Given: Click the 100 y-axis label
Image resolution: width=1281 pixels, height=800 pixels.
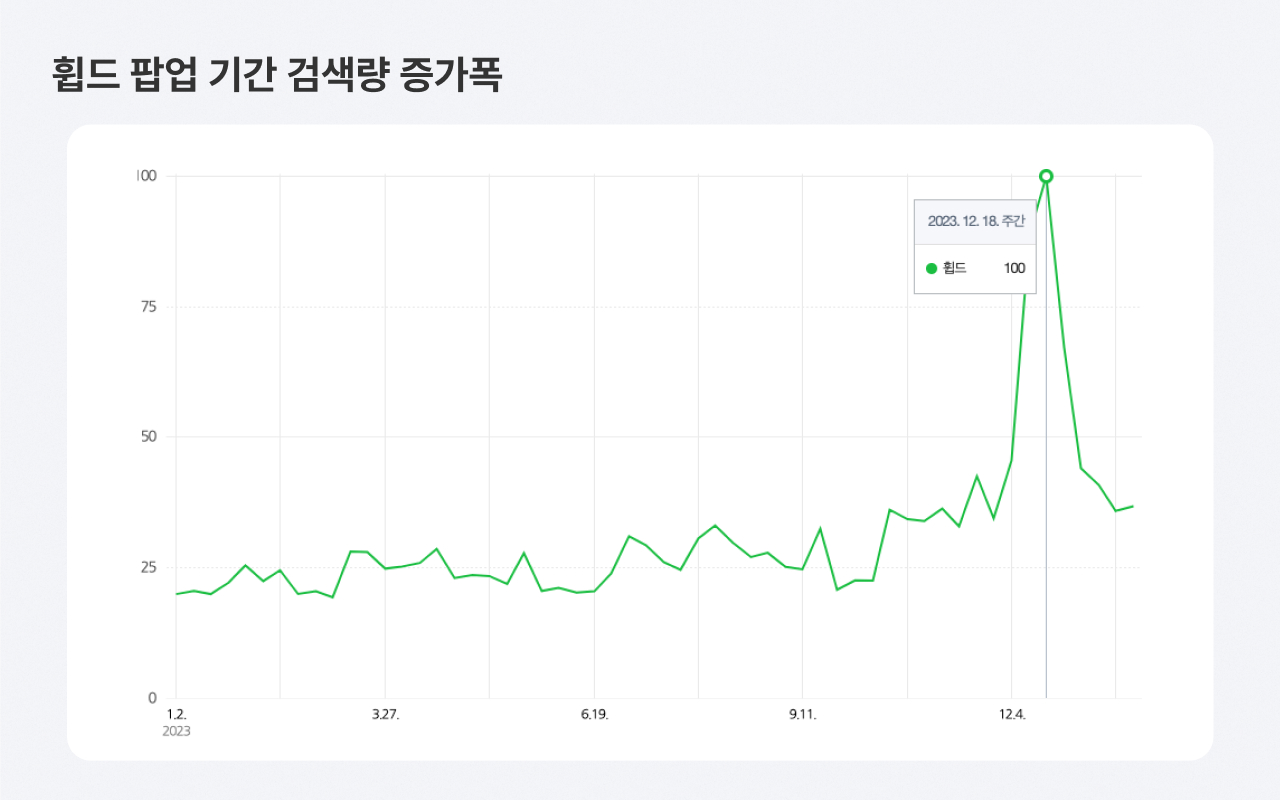Looking at the screenshot, I should tap(147, 176).
